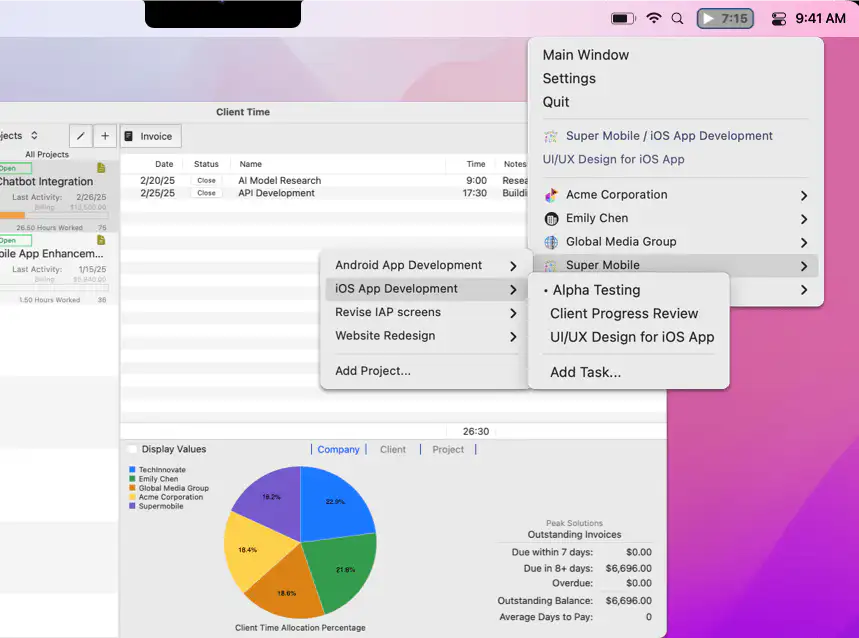Open macOS Control Center icon

pos(780,18)
